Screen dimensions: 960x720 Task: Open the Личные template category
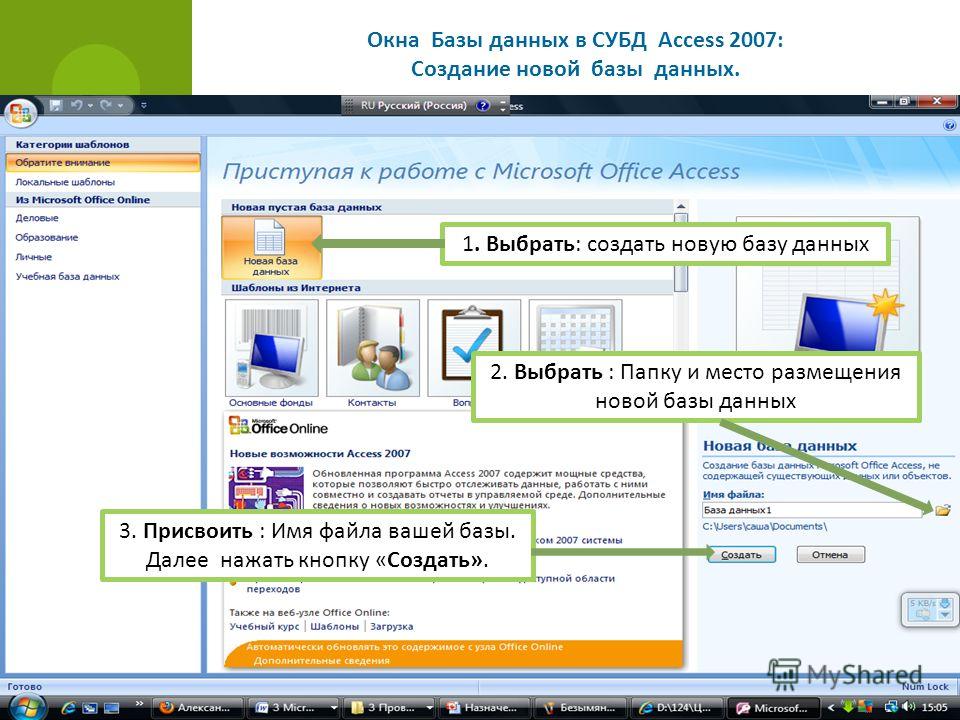[34, 257]
